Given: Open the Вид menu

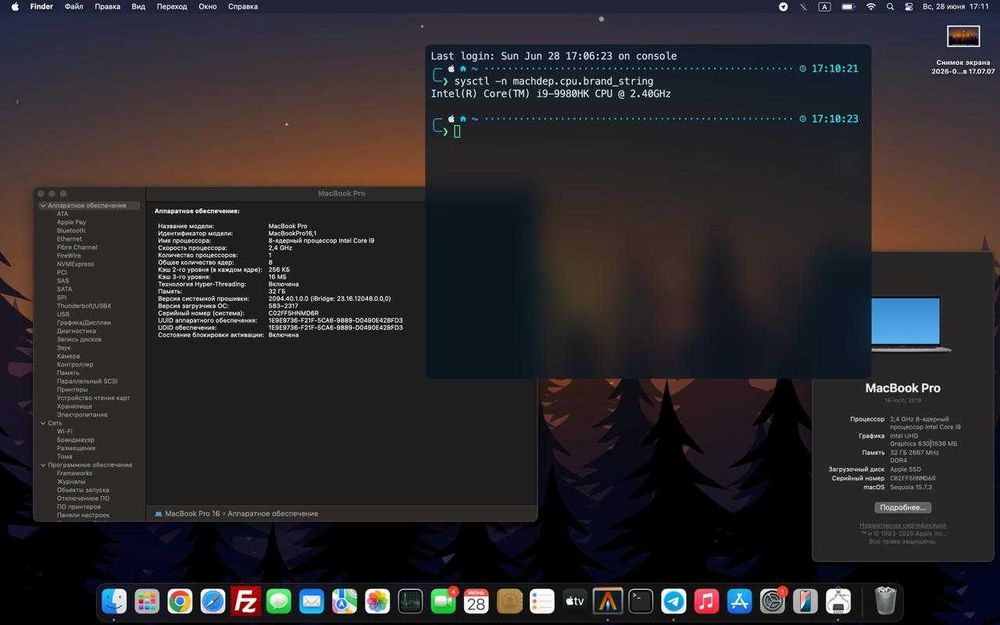Looking at the screenshot, I should [x=138, y=6].
